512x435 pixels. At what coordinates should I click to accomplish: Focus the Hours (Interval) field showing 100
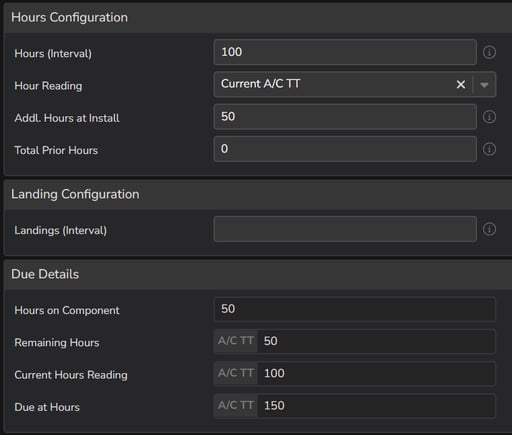click(345, 52)
